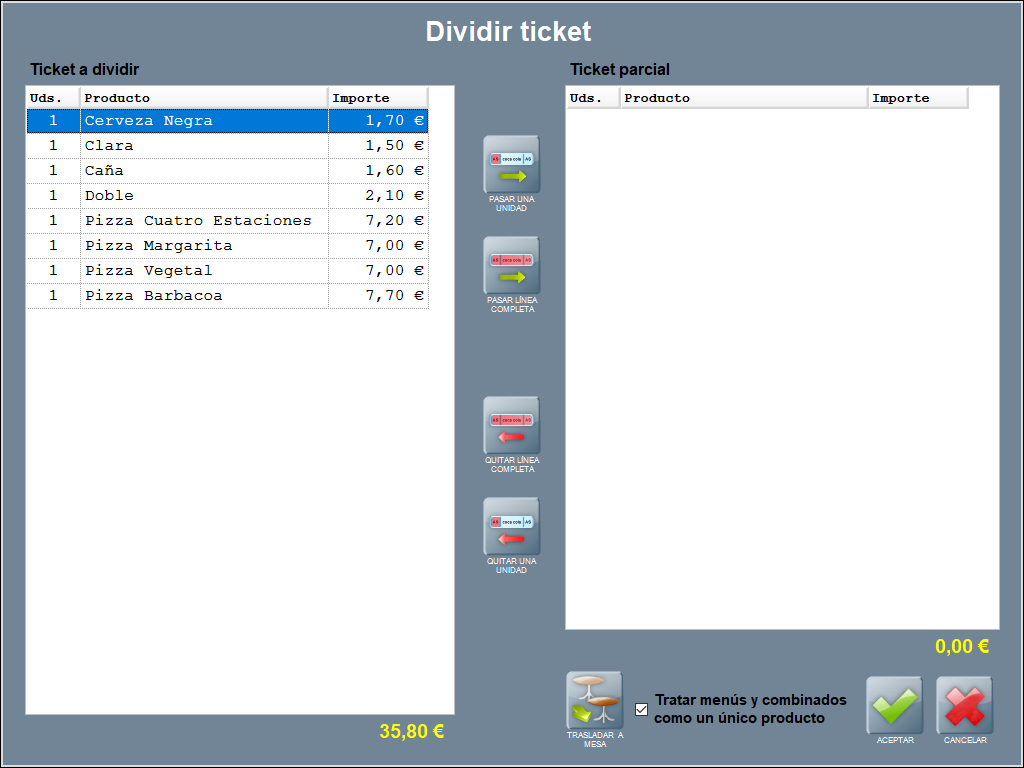Toggle 'Tratar menús y combinados' checkbox
This screenshot has width=1024, height=768.
pyautogui.click(x=642, y=710)
